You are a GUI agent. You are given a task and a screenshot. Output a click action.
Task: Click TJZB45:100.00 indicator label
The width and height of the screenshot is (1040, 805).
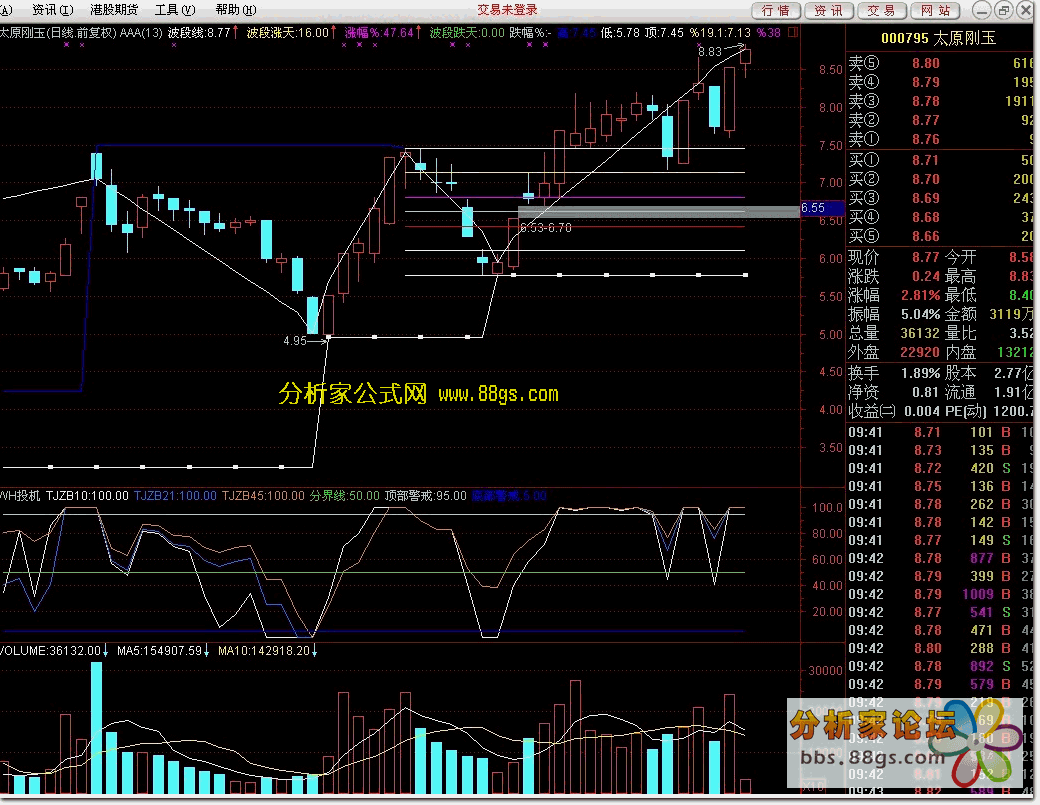coord(263,496)
